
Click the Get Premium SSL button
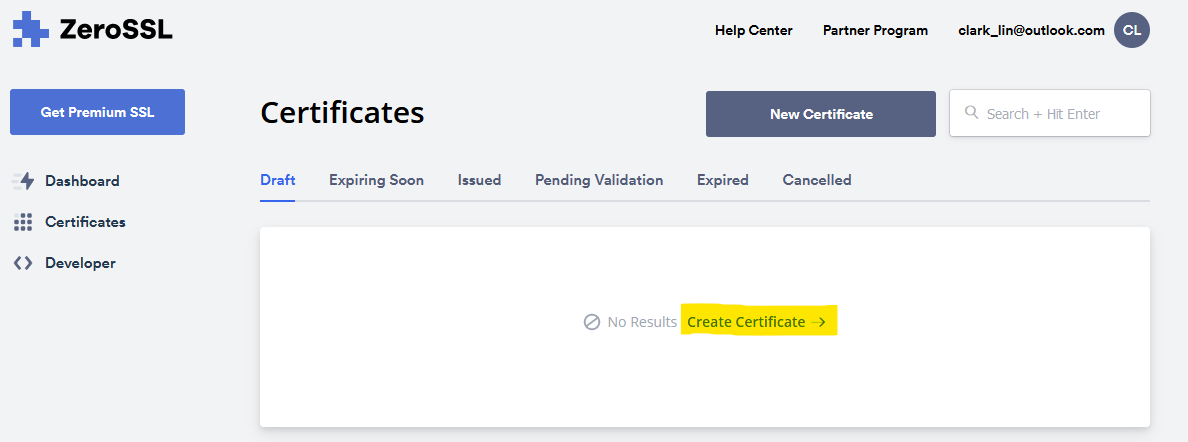pyautogui.click(x=97, y=112)
